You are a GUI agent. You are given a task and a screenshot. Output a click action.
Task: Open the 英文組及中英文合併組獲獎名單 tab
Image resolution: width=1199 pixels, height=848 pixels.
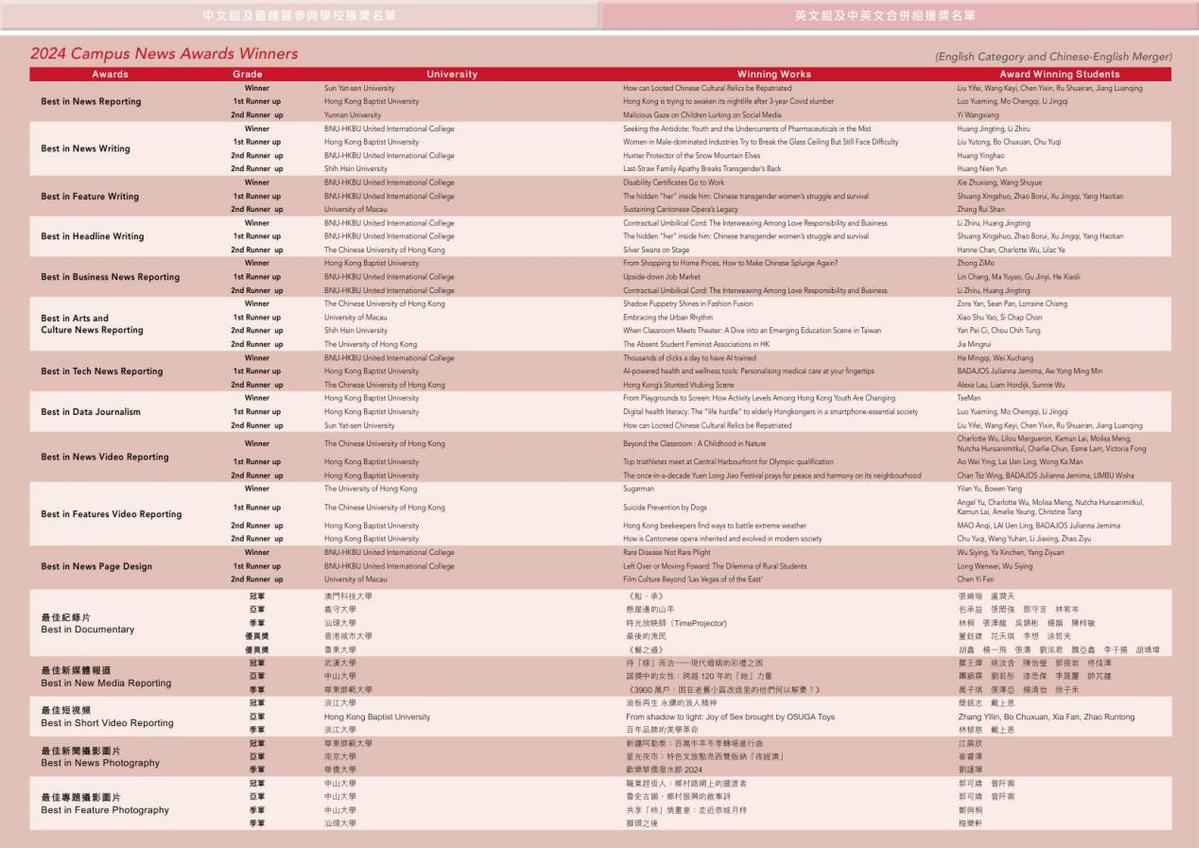[x=899, y=16]
